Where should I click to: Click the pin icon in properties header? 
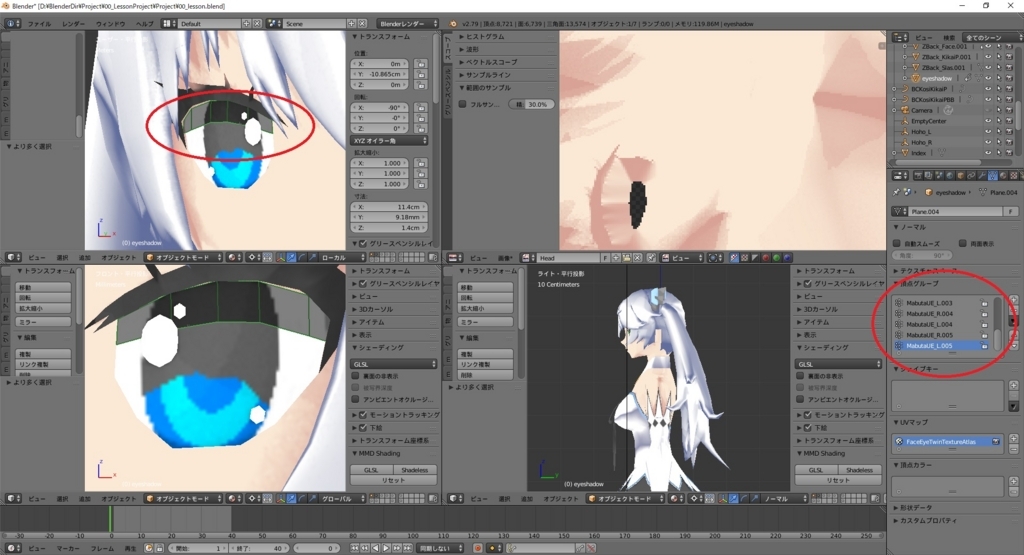click(897, 193)
